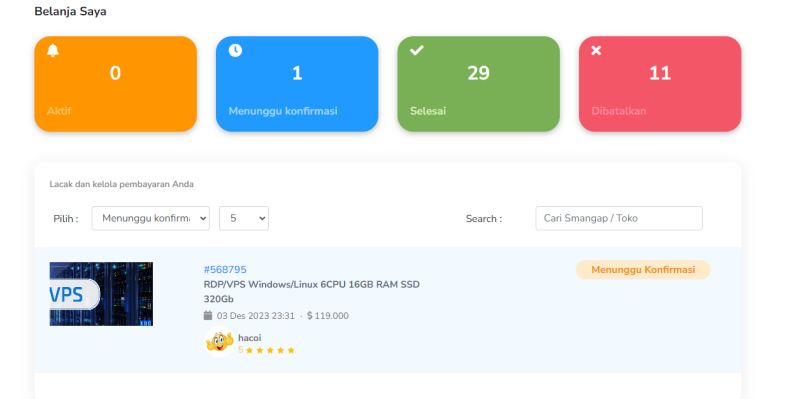Select the blue Menunggu konfirmasi card
This screenshot has height=399, width=800.
coord(297,84)
